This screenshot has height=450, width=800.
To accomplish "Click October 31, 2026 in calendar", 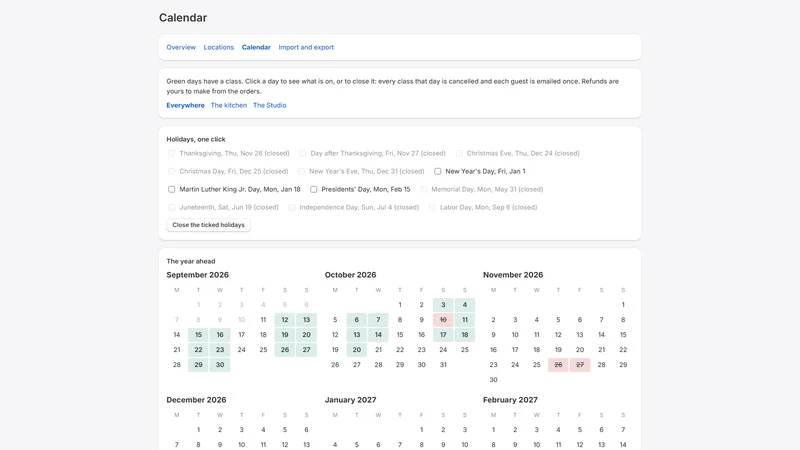I will click(443, 365).
